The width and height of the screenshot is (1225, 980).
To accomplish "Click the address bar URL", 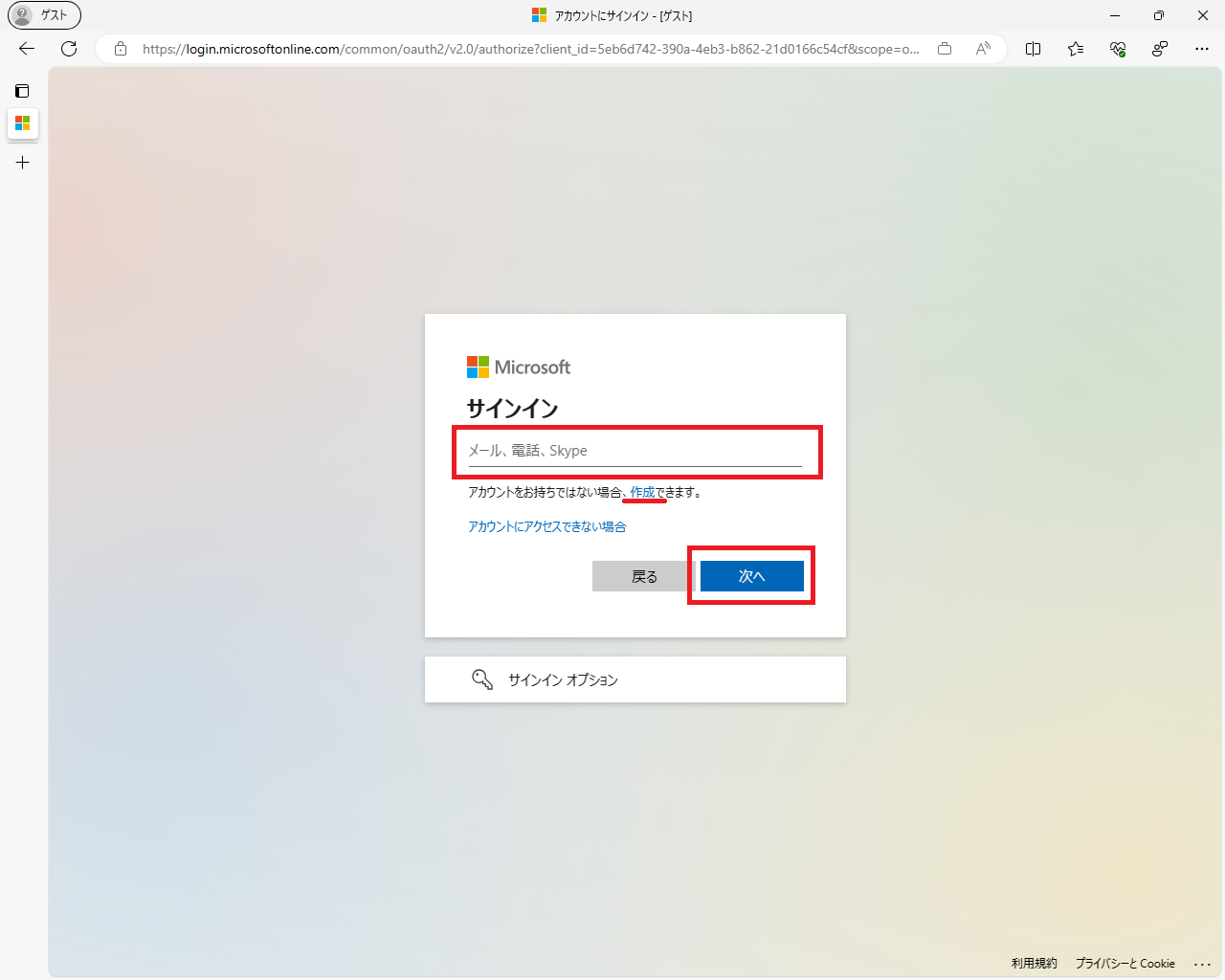I will click(x=531, y=49).
